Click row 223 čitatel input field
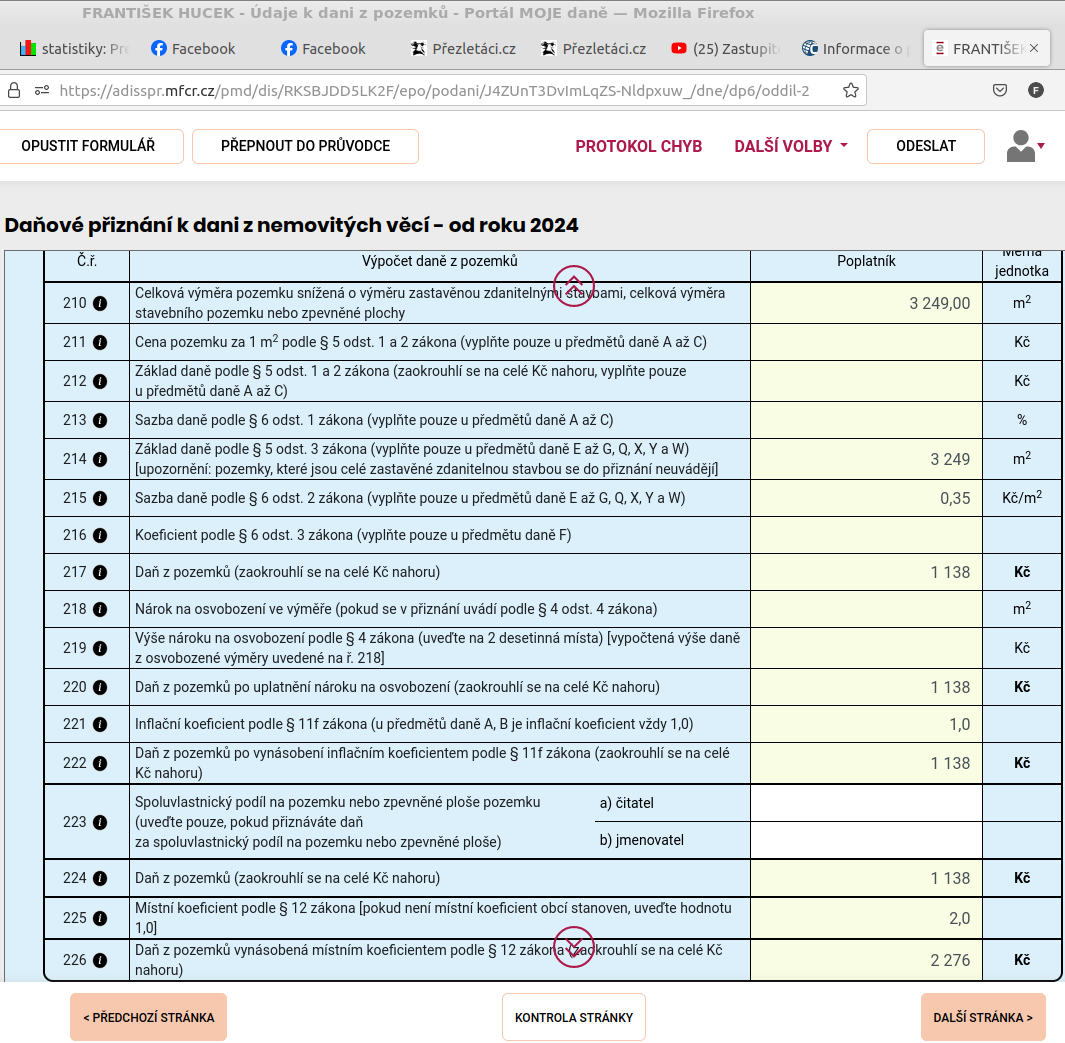The width and height of the screenshot is (1065, 1043). click(866, 803)
